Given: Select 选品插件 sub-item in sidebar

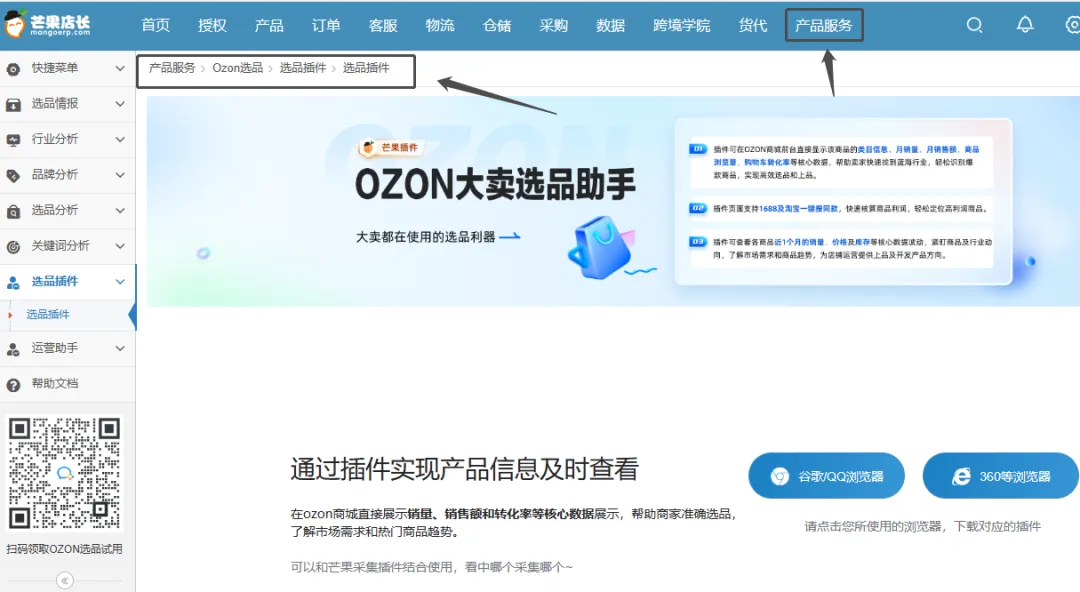Looking at the screenshot, I should pos(48,314).
